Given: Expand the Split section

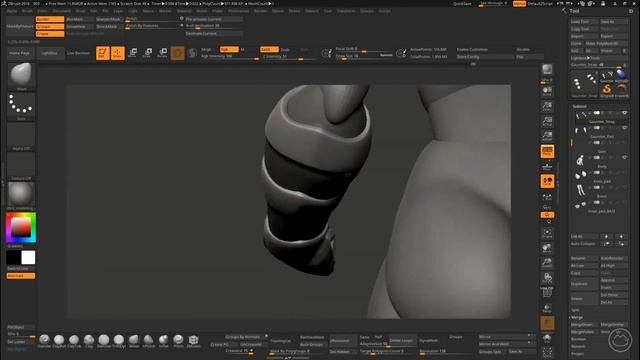Looking at the screenshot, I should (x=575, y=310).
